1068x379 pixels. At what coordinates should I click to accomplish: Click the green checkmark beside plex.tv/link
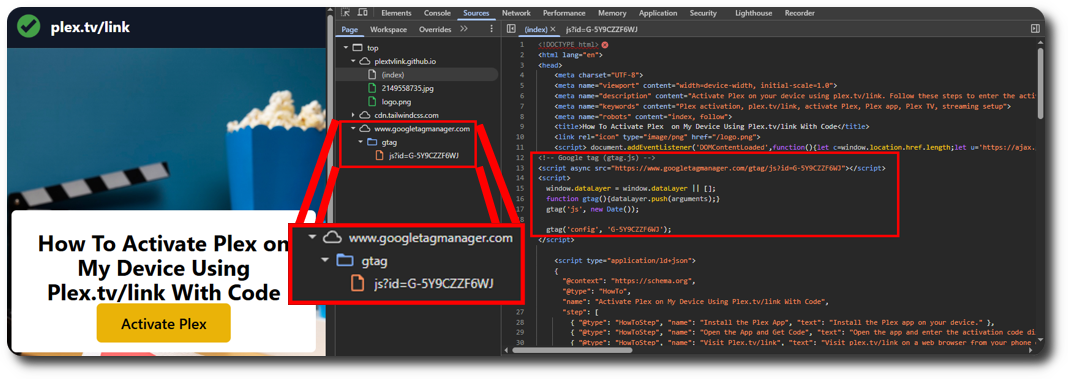click(29, 26)
